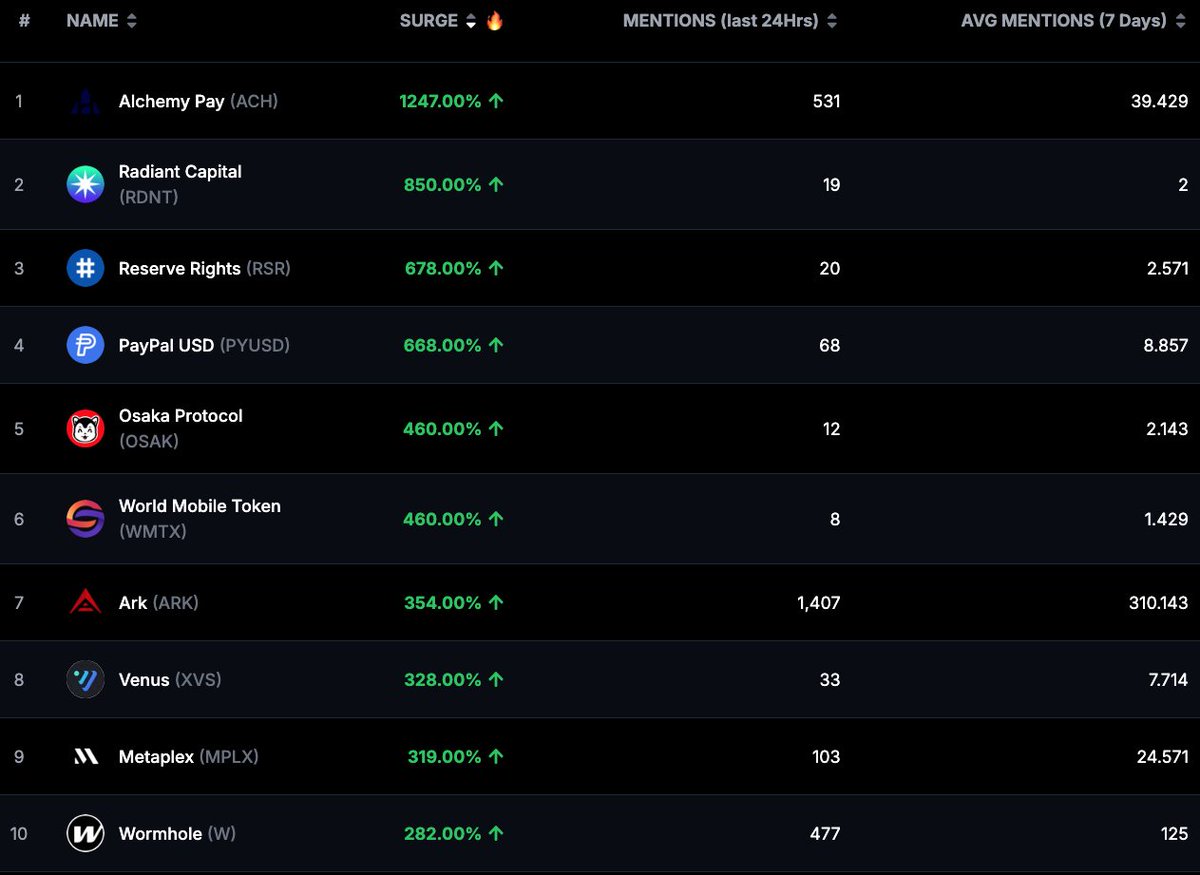Image resolution: width=1200 pixels, height=875 pixels.
Task: Click the 8.857 average mentions cell
Action: (x=1164, y=345)
